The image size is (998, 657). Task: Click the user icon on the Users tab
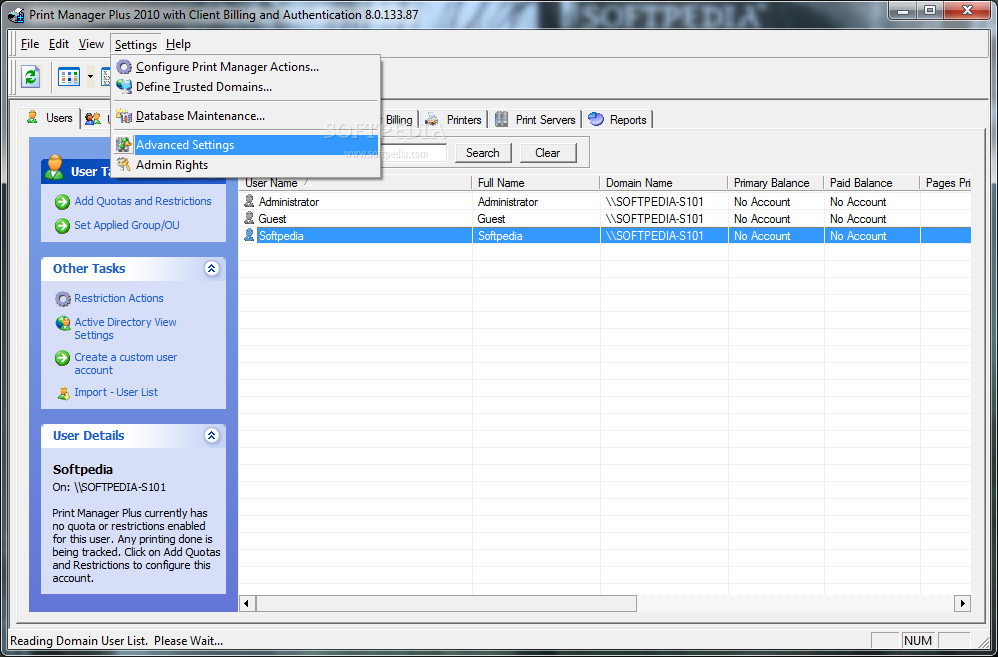click(32, 117)
